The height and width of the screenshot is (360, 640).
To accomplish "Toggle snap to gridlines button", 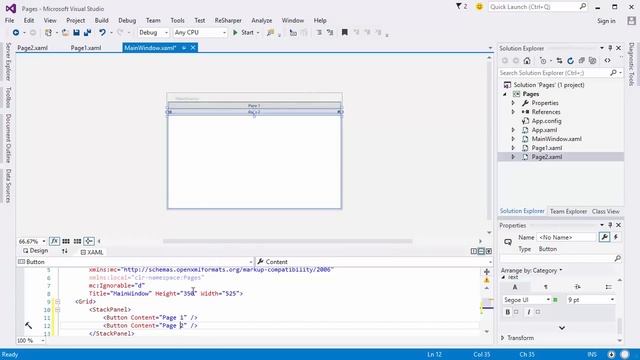I will click(77, 241).
